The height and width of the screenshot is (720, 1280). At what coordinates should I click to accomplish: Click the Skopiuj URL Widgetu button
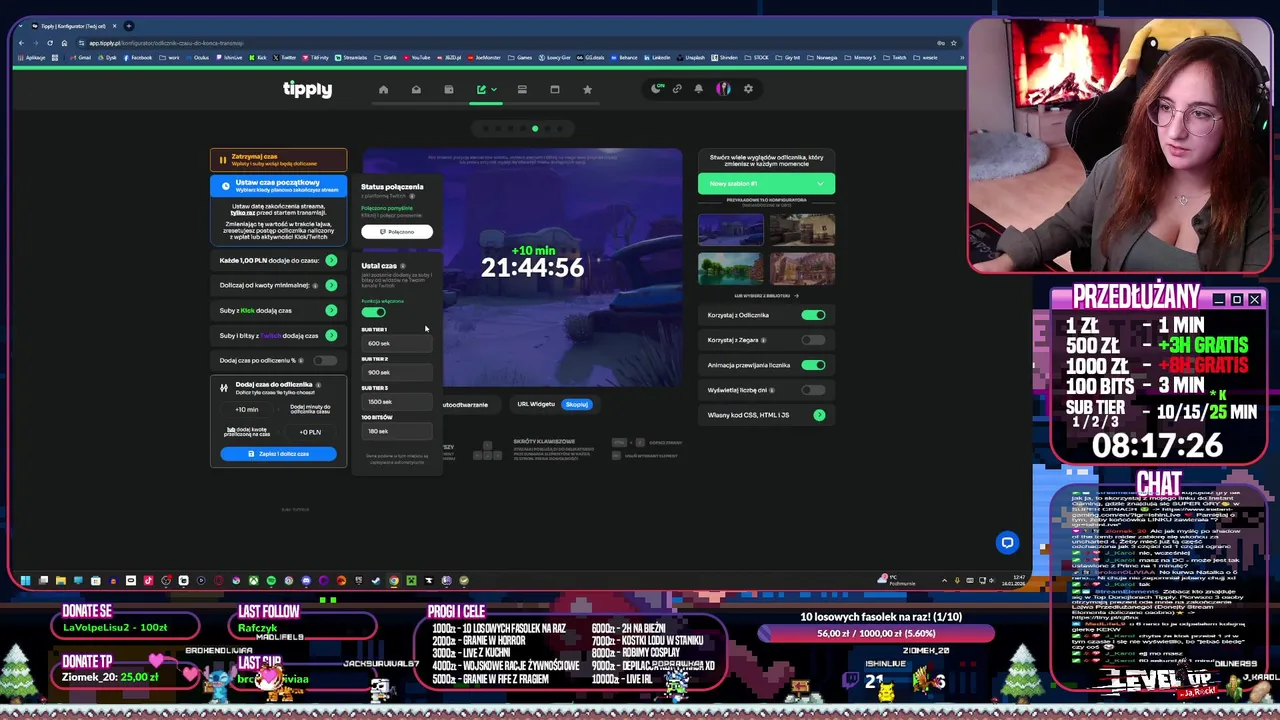577,404
